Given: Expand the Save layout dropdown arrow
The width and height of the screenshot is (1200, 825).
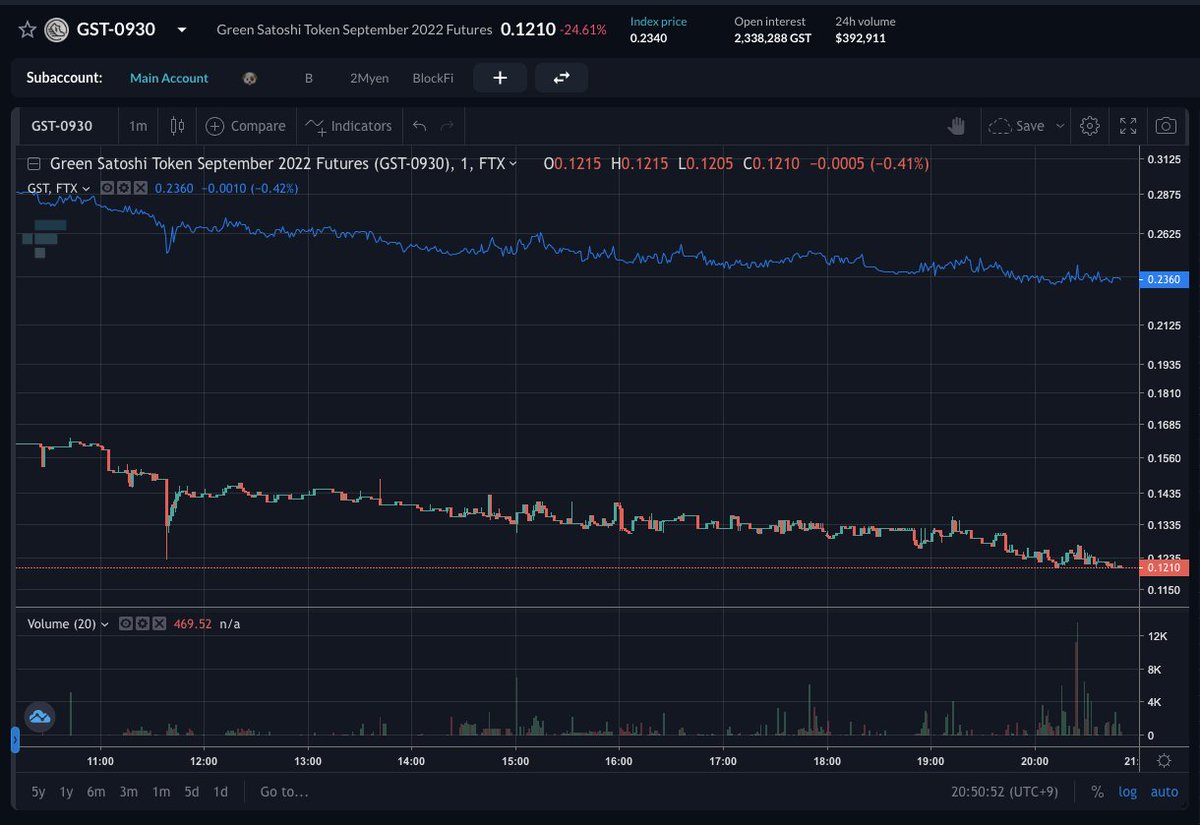Looking at the screenshot, I should pos(1060,126).
